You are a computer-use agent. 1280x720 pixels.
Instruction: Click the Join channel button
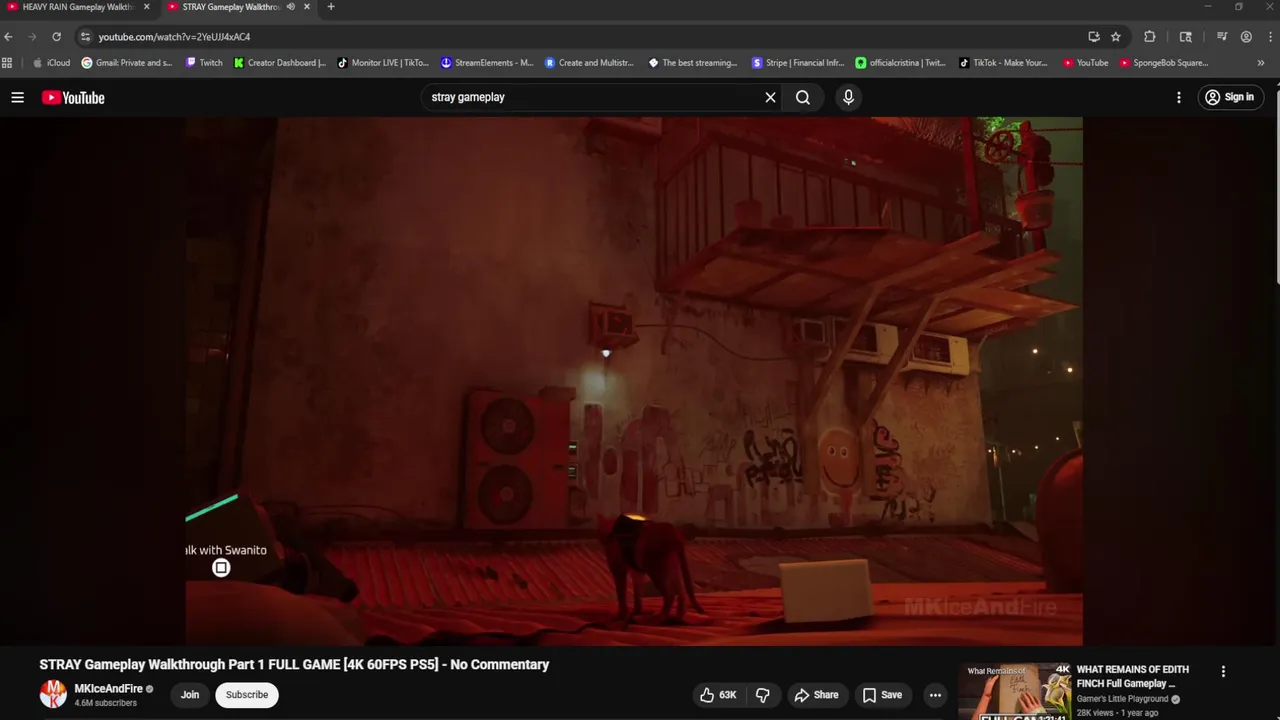pyautogui.click(x=190, y=695)
